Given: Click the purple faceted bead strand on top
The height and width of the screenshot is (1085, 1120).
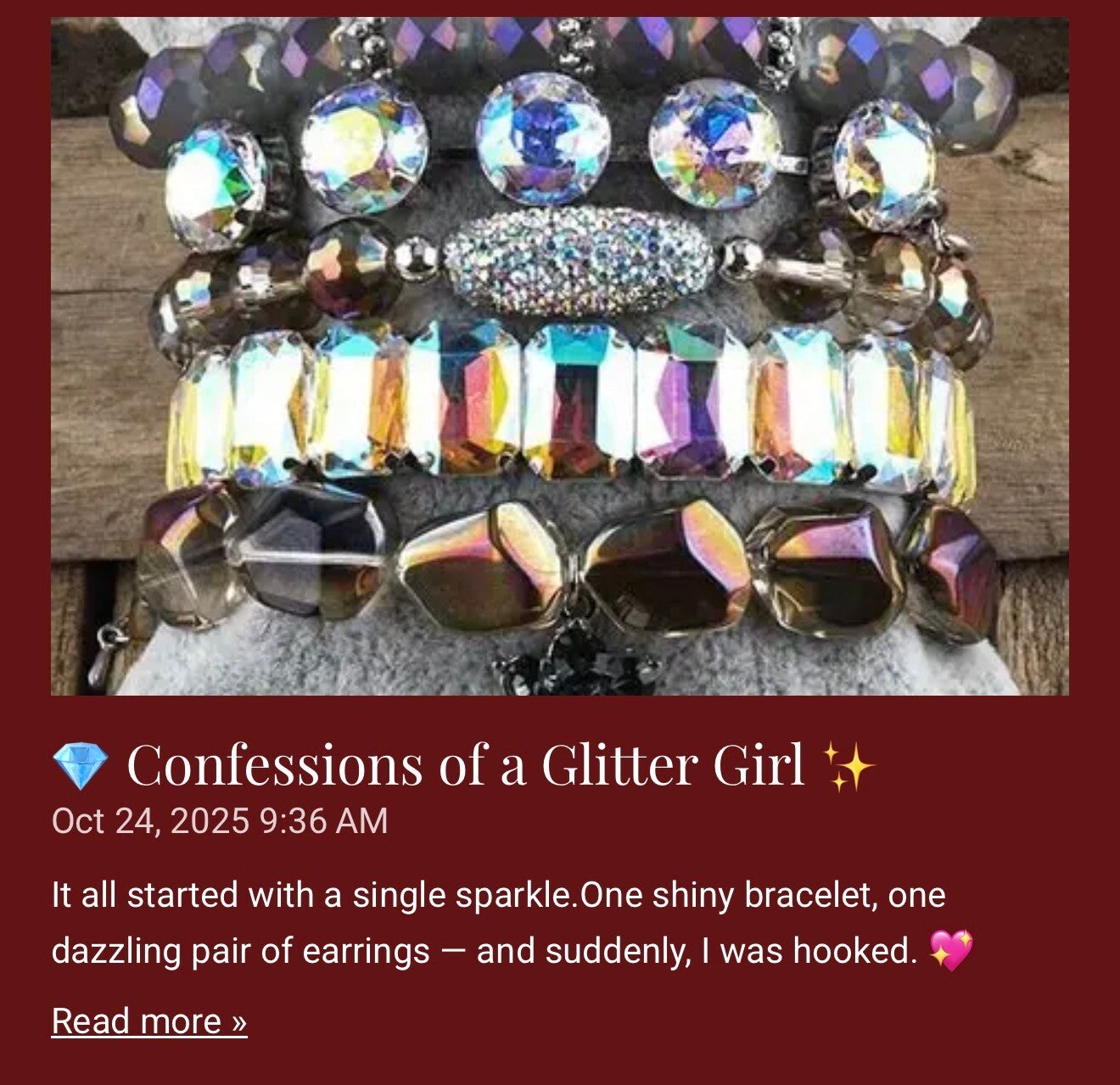Looking at the screenshot, I should tap(560, 51).
